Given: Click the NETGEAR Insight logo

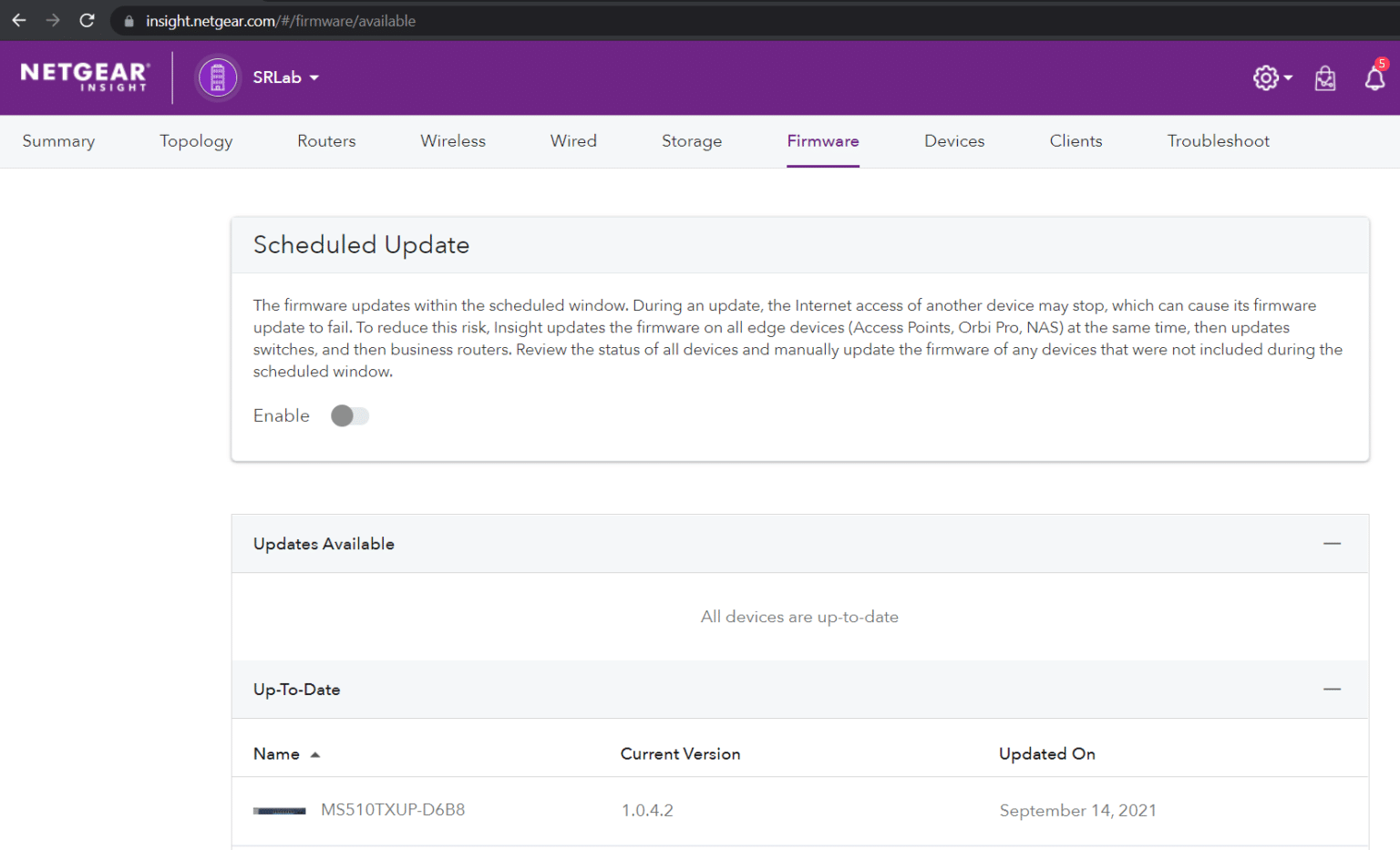Looking at the screenshot, I should click(85, 77).
